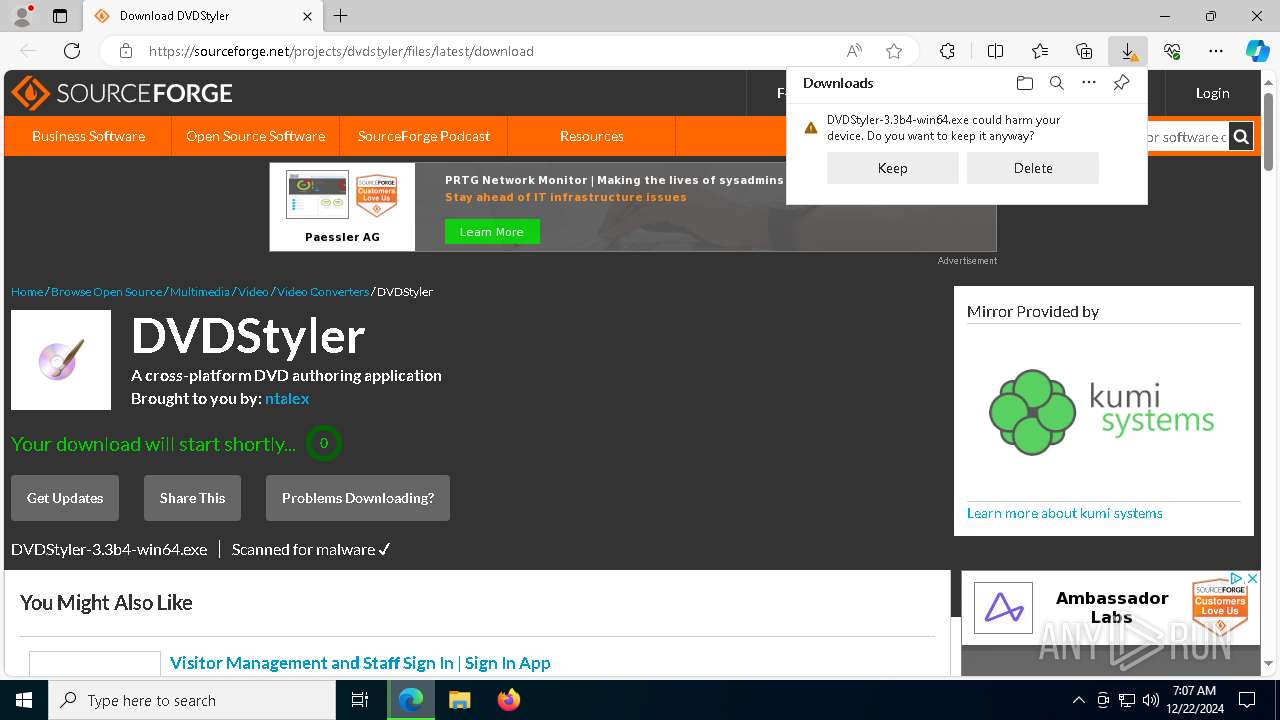Click the Problems Downloading? button
Viewport: 1280px width, 720px height.
(x=358, y=498)
